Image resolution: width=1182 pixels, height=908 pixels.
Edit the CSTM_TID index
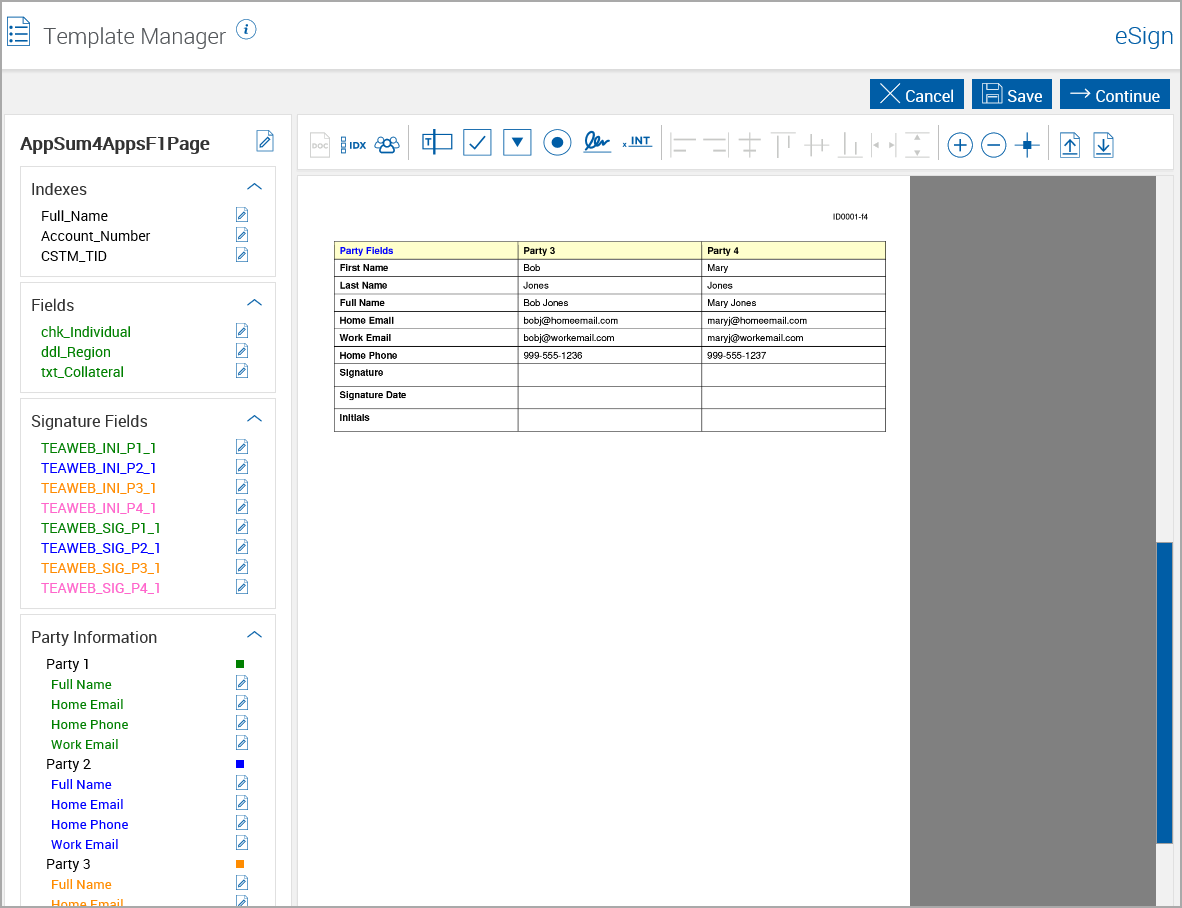point(242,255)
